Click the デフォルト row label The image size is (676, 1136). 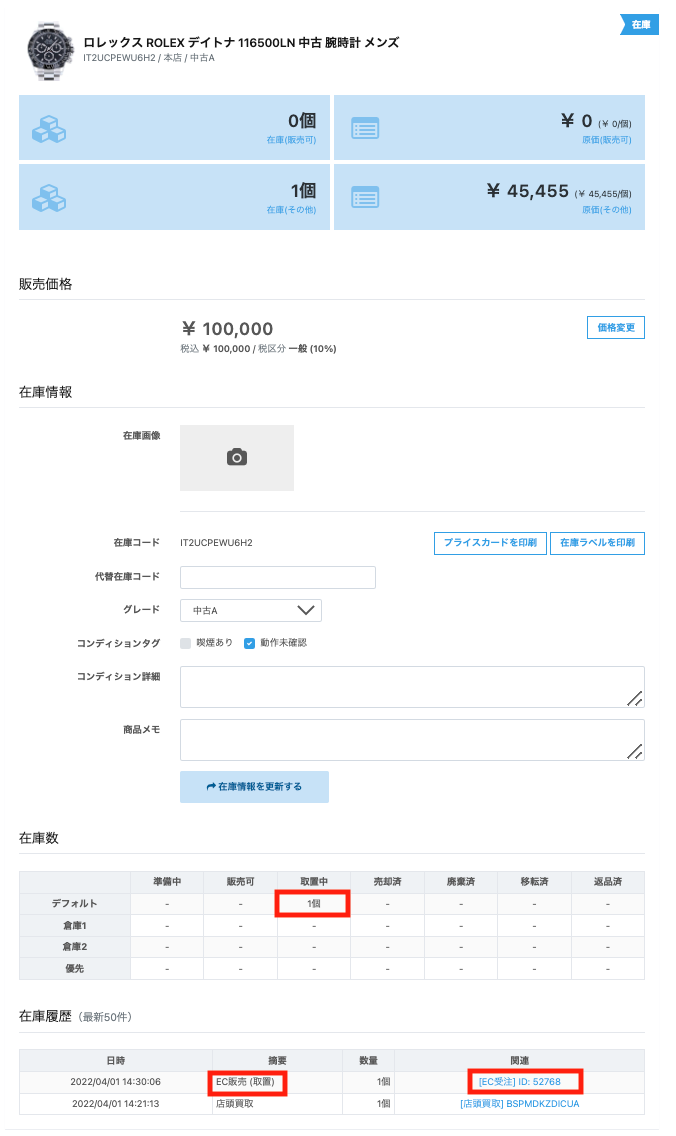(75, 903)
